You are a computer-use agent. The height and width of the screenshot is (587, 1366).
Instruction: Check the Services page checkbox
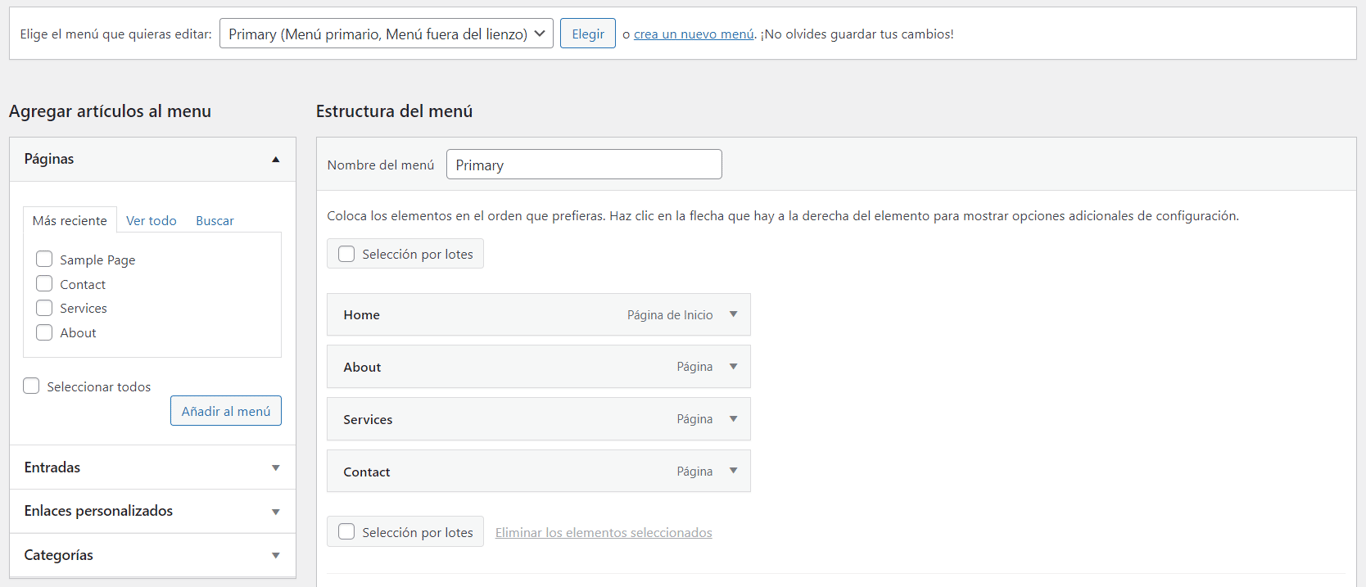coord(44,308)
